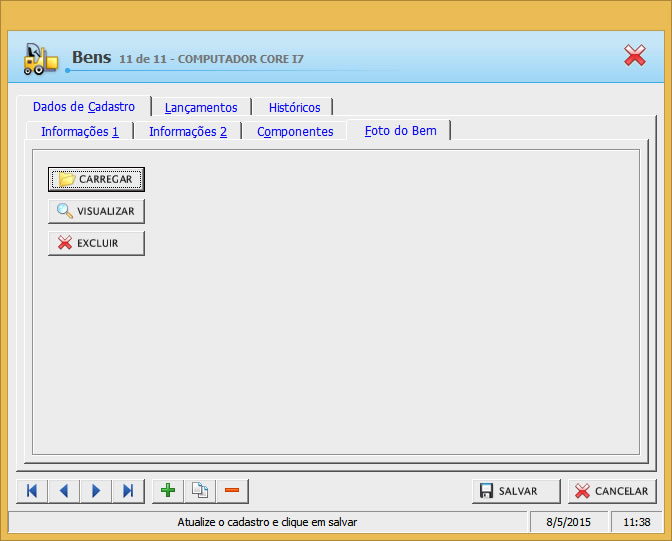
Task: Click the date 8/5/2015 in status bar
Action: click(568, 522)
